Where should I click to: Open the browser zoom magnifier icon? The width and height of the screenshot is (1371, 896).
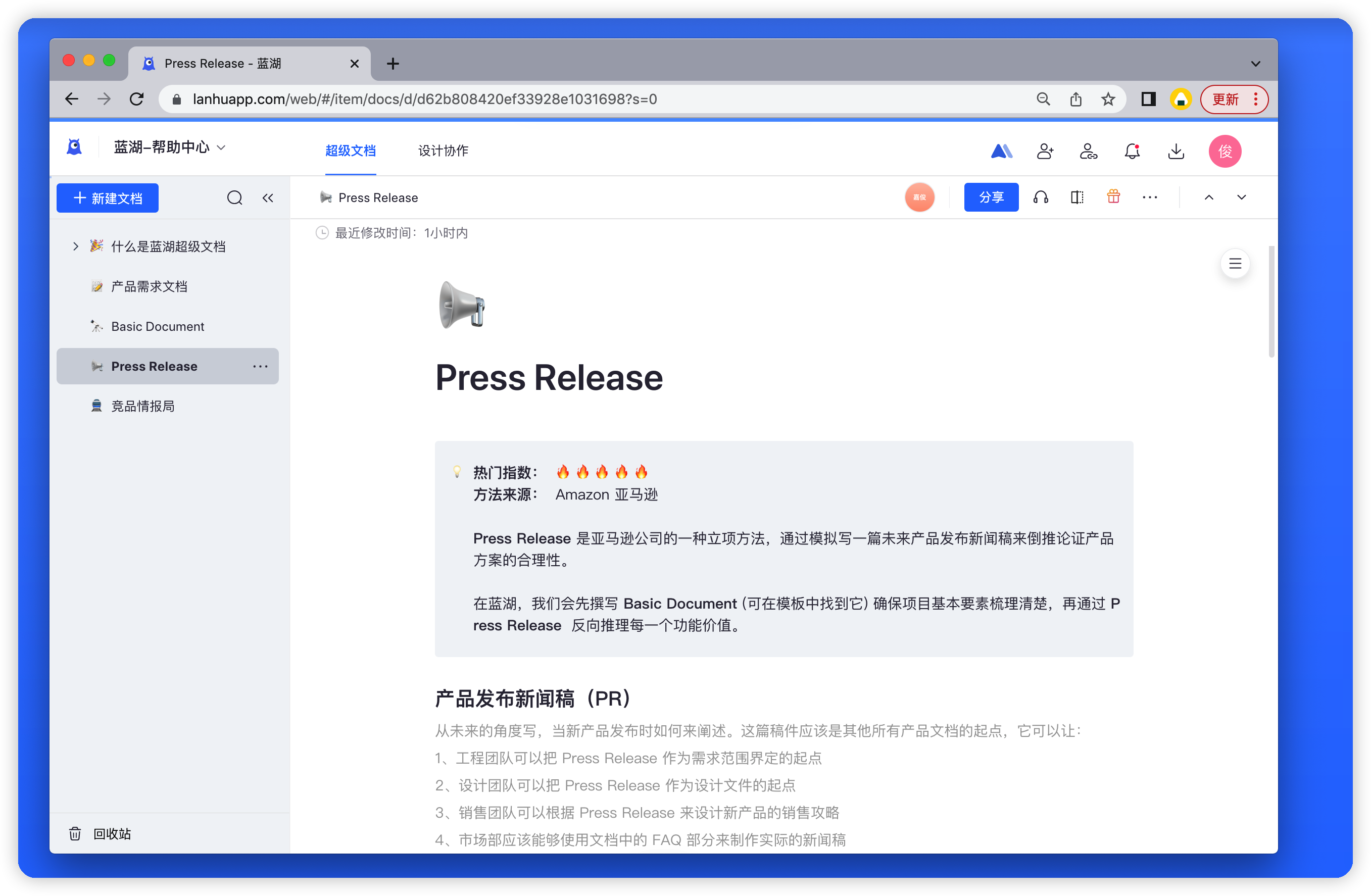coord(1043,99)
